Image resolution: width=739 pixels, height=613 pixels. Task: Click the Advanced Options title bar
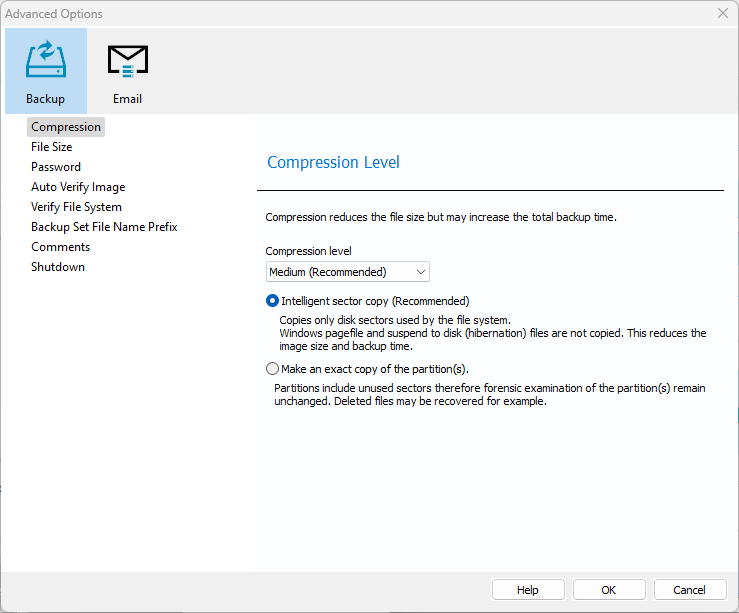click(x=300, y=14)
